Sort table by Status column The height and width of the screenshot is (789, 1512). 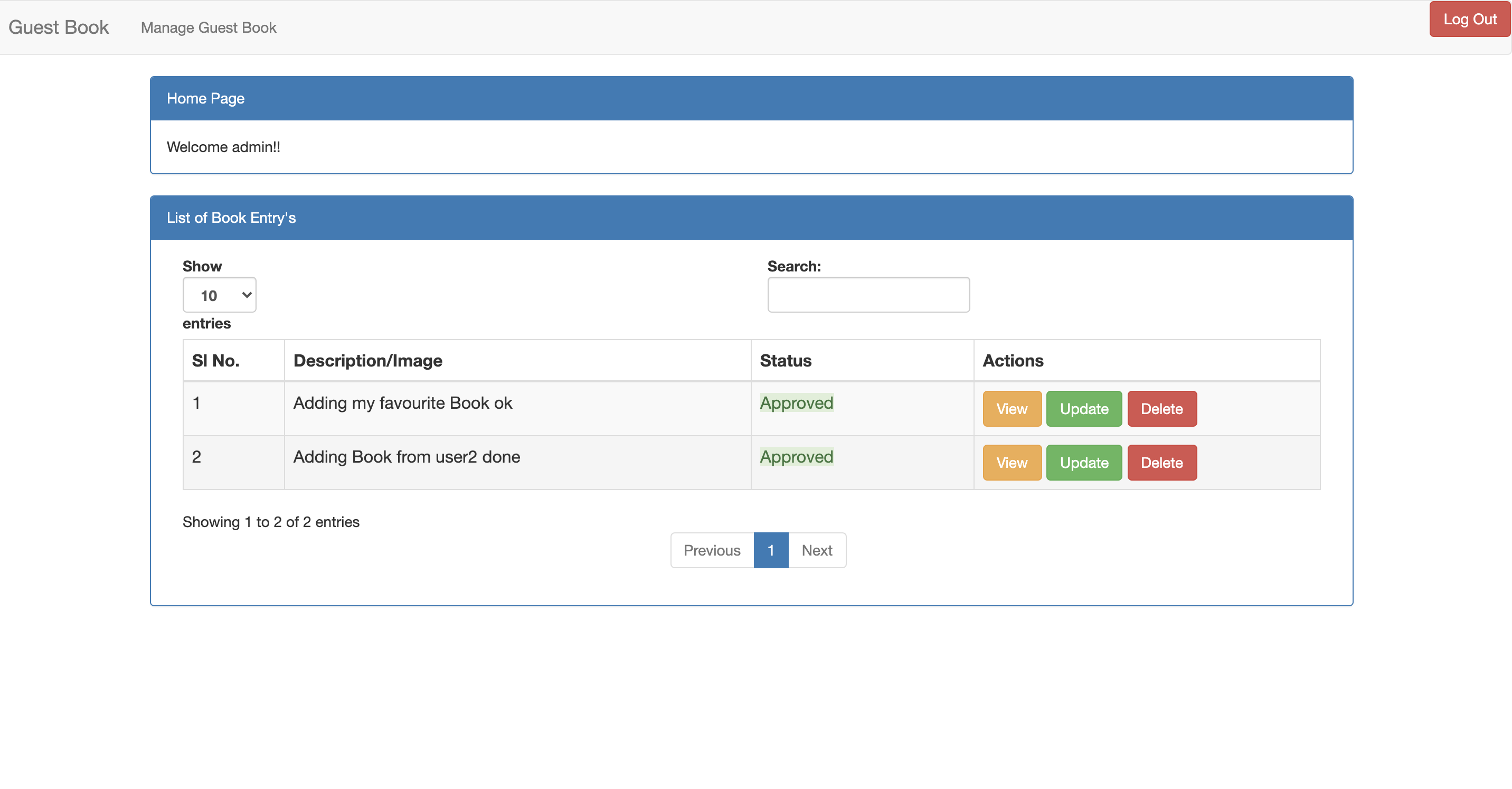[x=786, y=361]
